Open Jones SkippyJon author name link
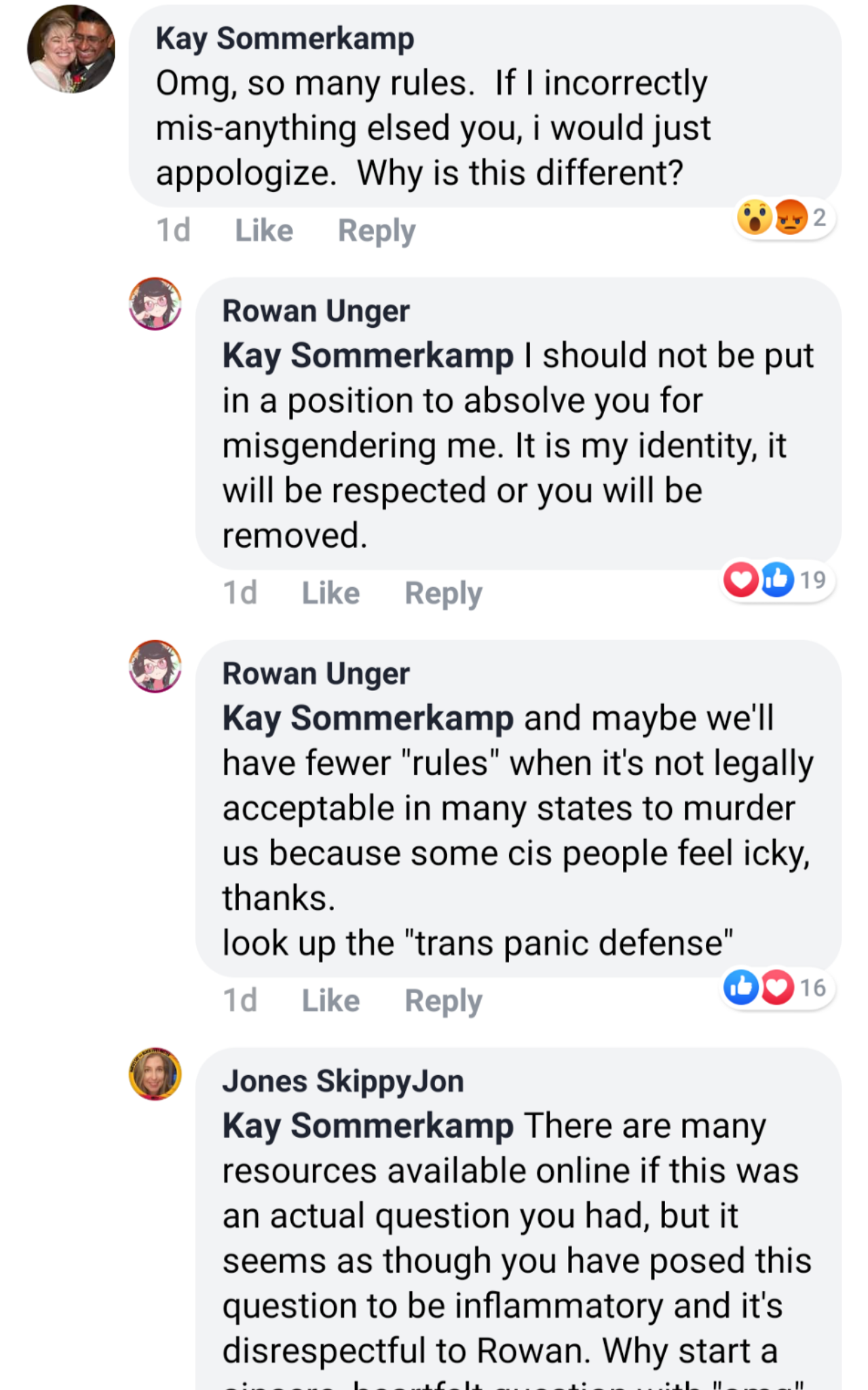The width and height of the screenshot is (868, 1390). [x=343, y=1081]
